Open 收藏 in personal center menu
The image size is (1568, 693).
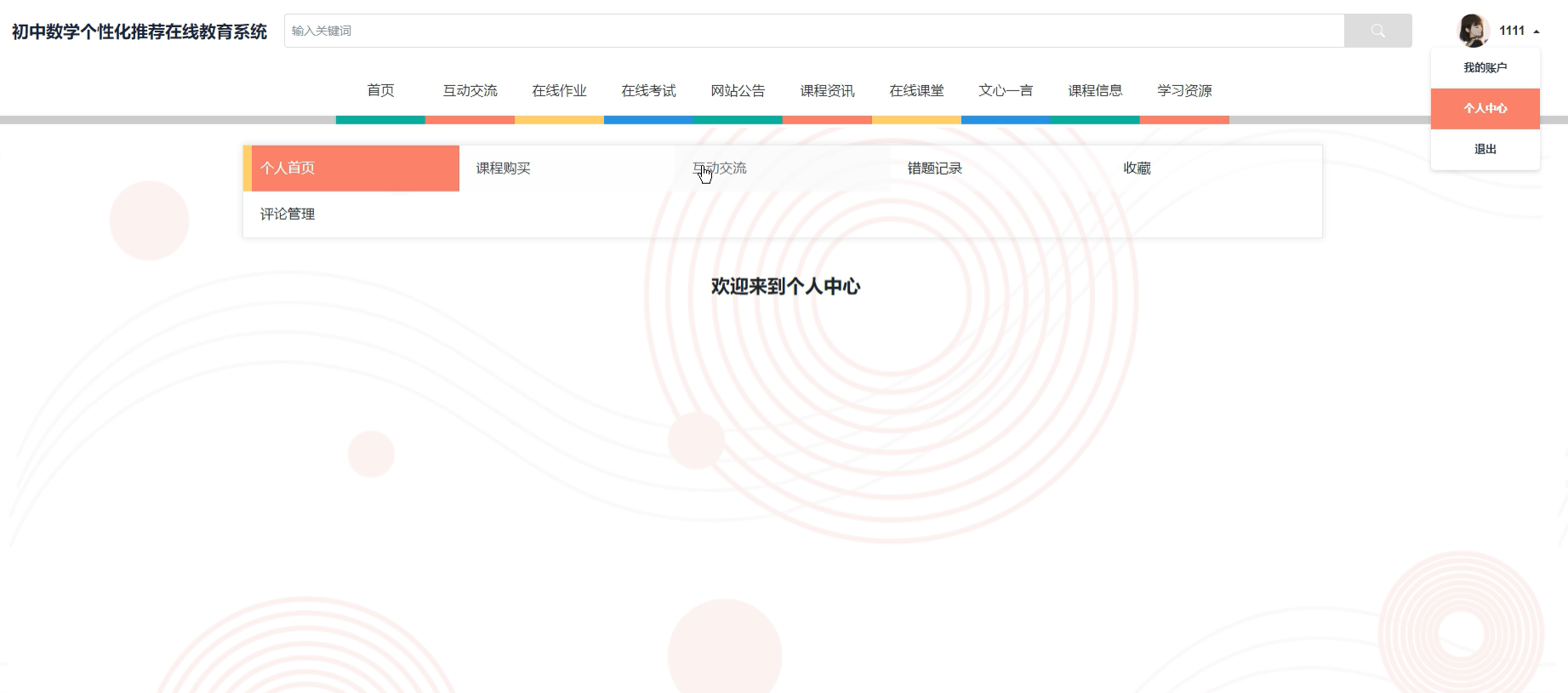click(1214, 169)
